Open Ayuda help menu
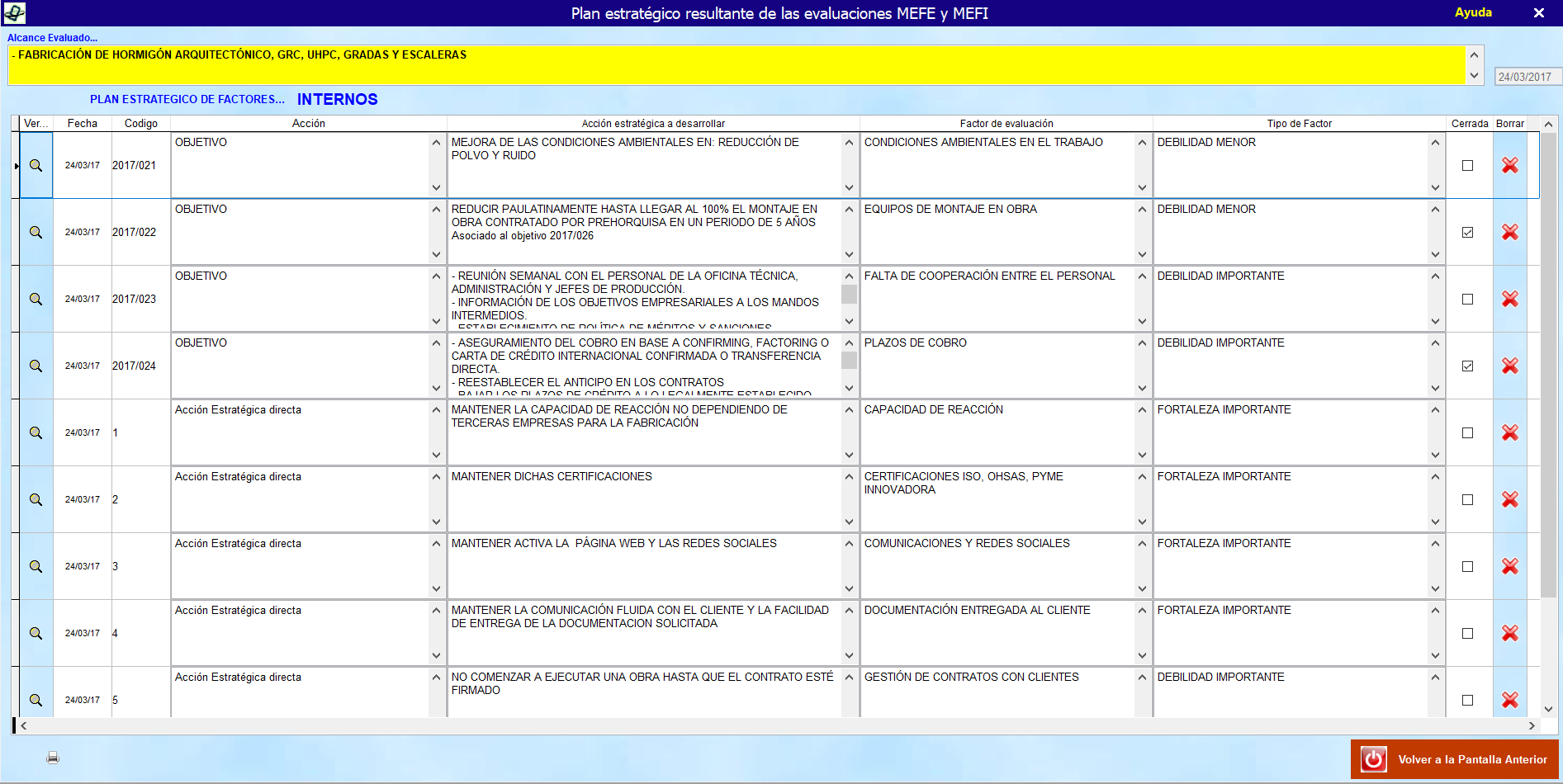The height and width of the screenshot is (784, 1563). click(1473, 12)
